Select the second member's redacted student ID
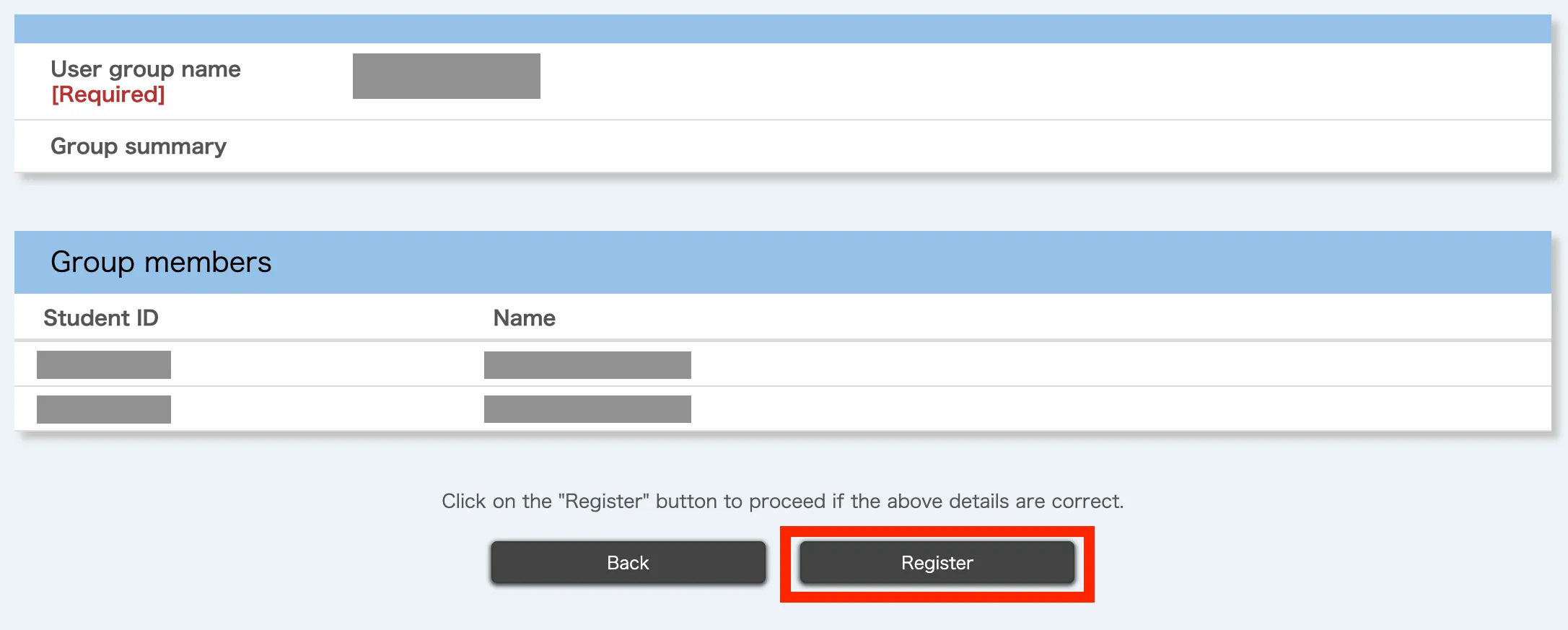The image size is (1568, 630). click(104, 409)
